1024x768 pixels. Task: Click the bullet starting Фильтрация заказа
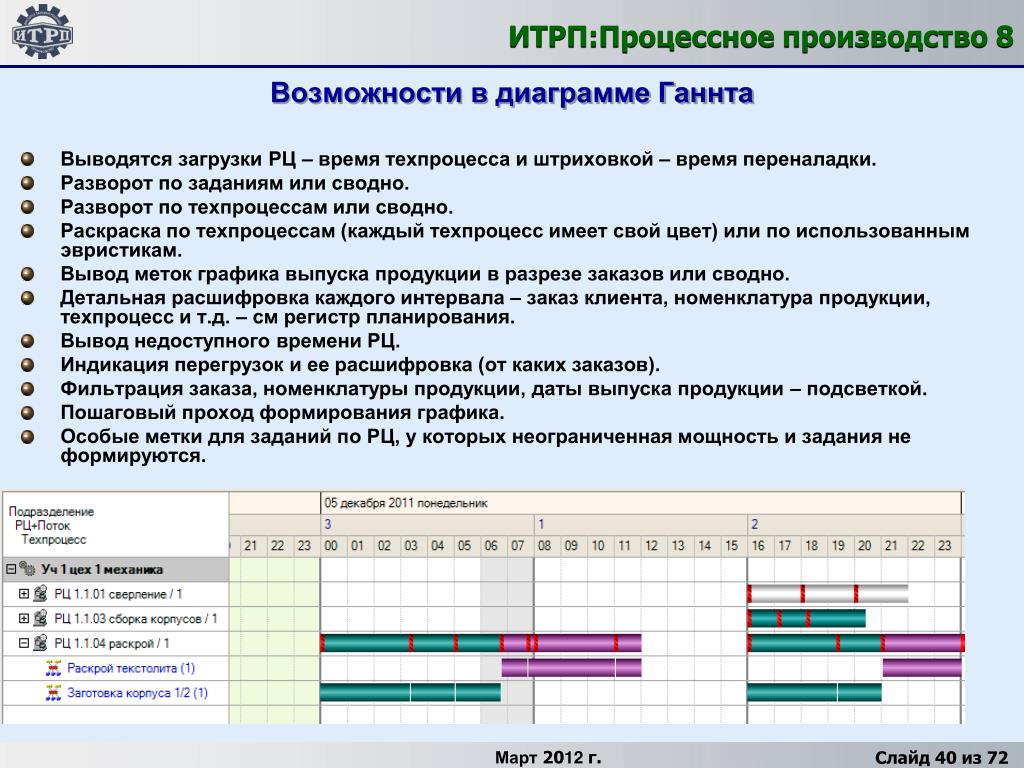click(494, 389)
